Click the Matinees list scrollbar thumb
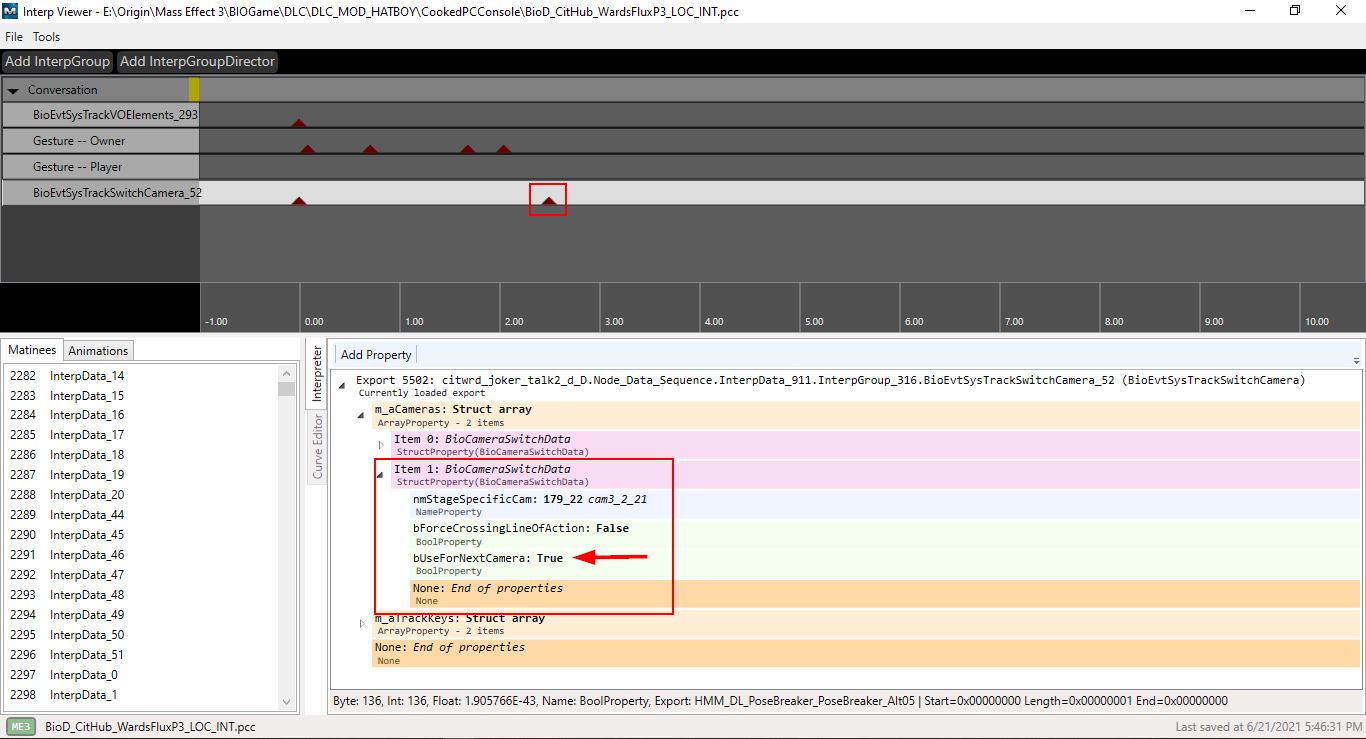 [287, 389]
